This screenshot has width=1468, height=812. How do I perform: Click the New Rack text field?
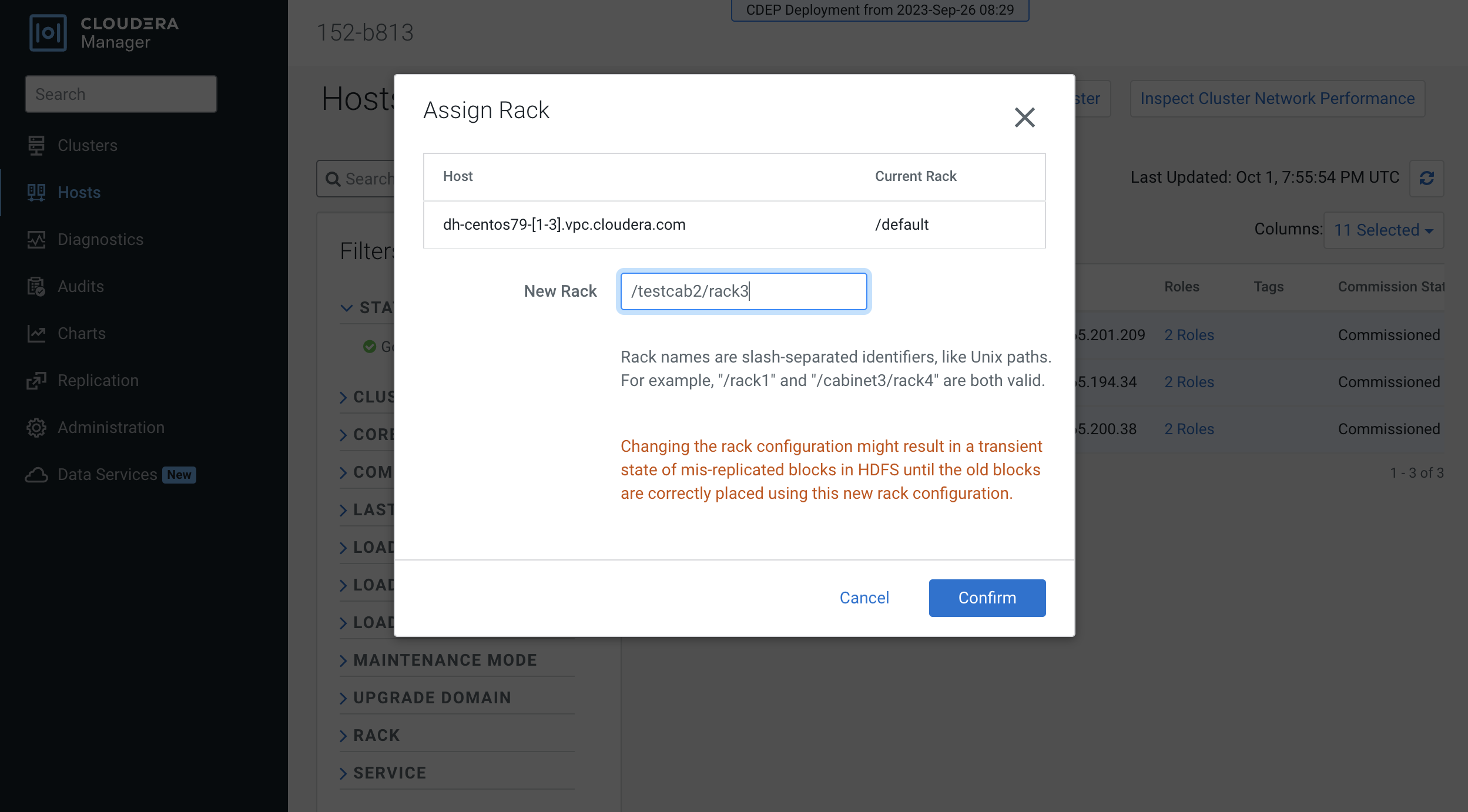pos(743,291)
